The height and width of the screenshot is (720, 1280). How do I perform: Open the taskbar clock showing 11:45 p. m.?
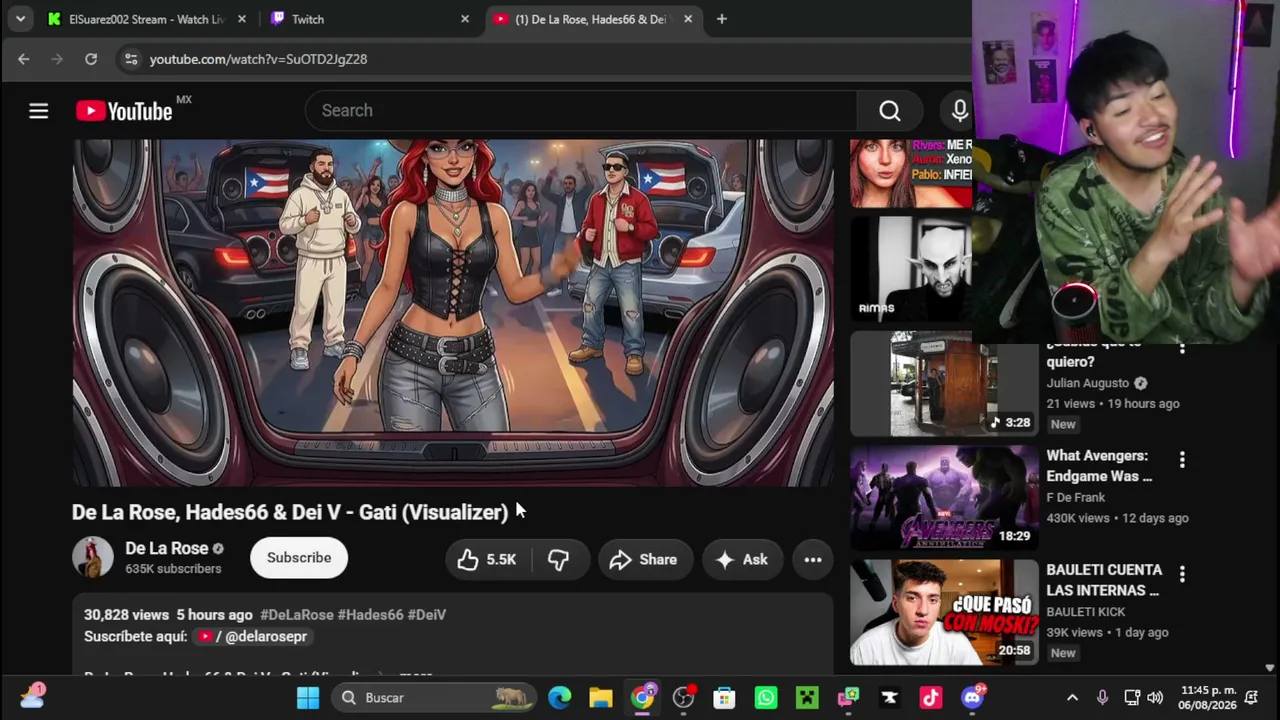[x=1208, y=698]
